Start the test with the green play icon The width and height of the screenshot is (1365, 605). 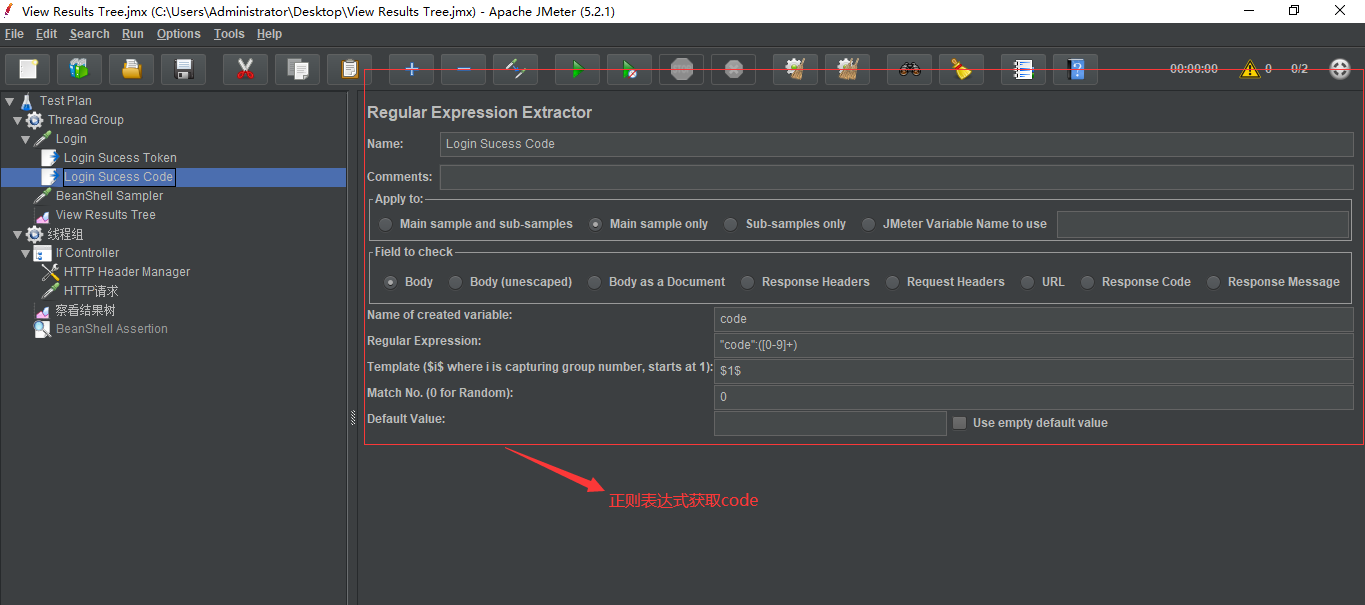coord(577,69)
